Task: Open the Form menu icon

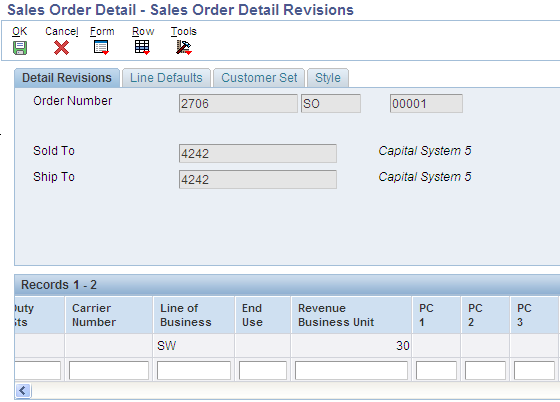Action: (101, 47)
